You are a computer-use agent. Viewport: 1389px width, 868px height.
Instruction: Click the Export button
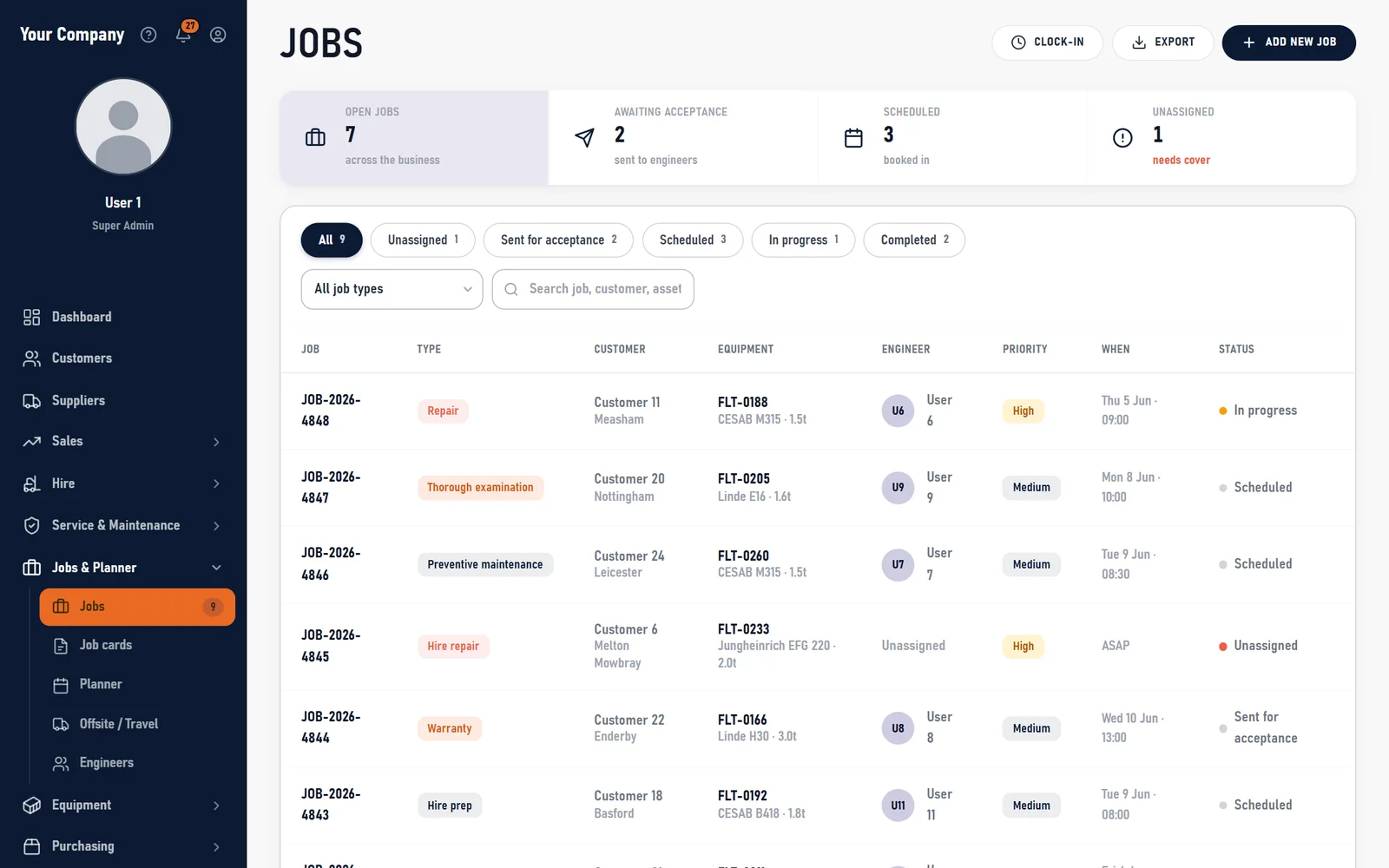pyautogui.click(x=1162, y=43)
